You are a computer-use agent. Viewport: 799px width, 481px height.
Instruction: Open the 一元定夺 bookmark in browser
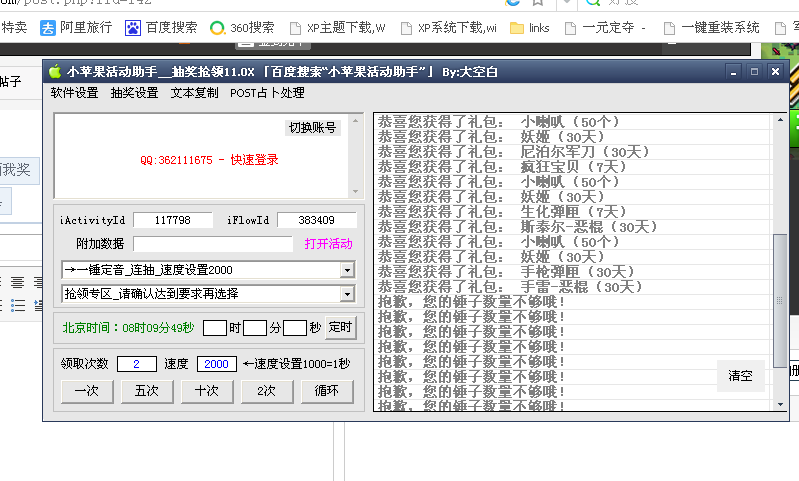605,28
